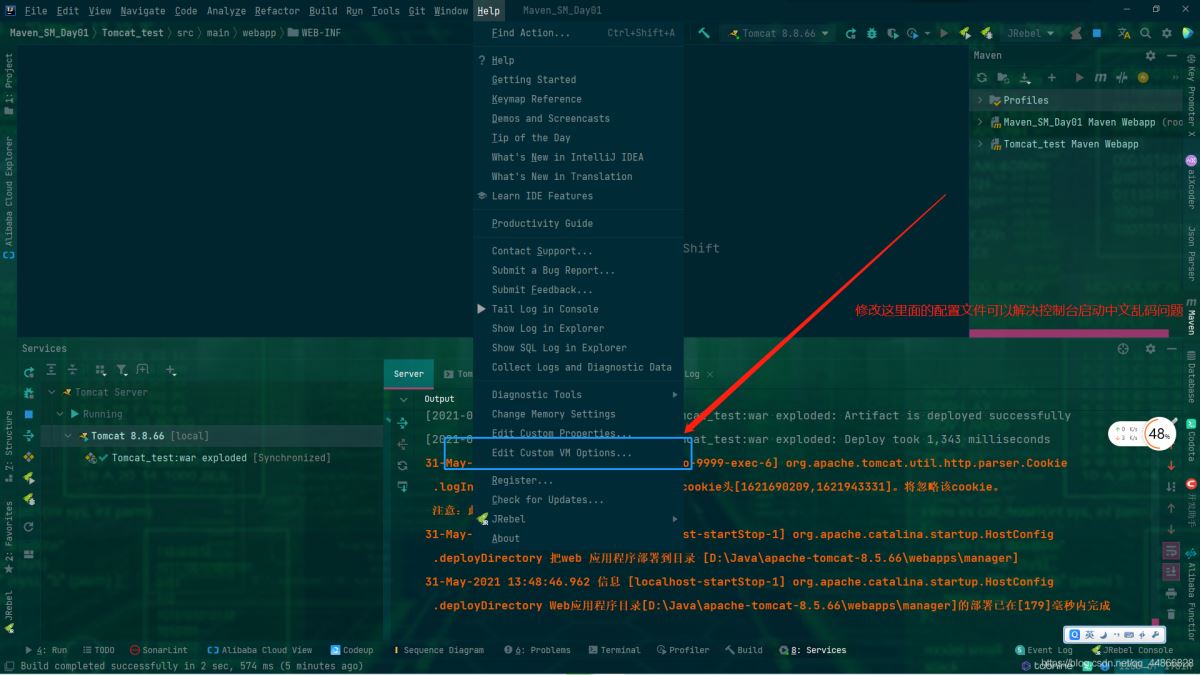Image resolution: width=1200 pixels, height=675 pixels.
Task: Open the Event Log from status bar
Action: (1044, 650)
